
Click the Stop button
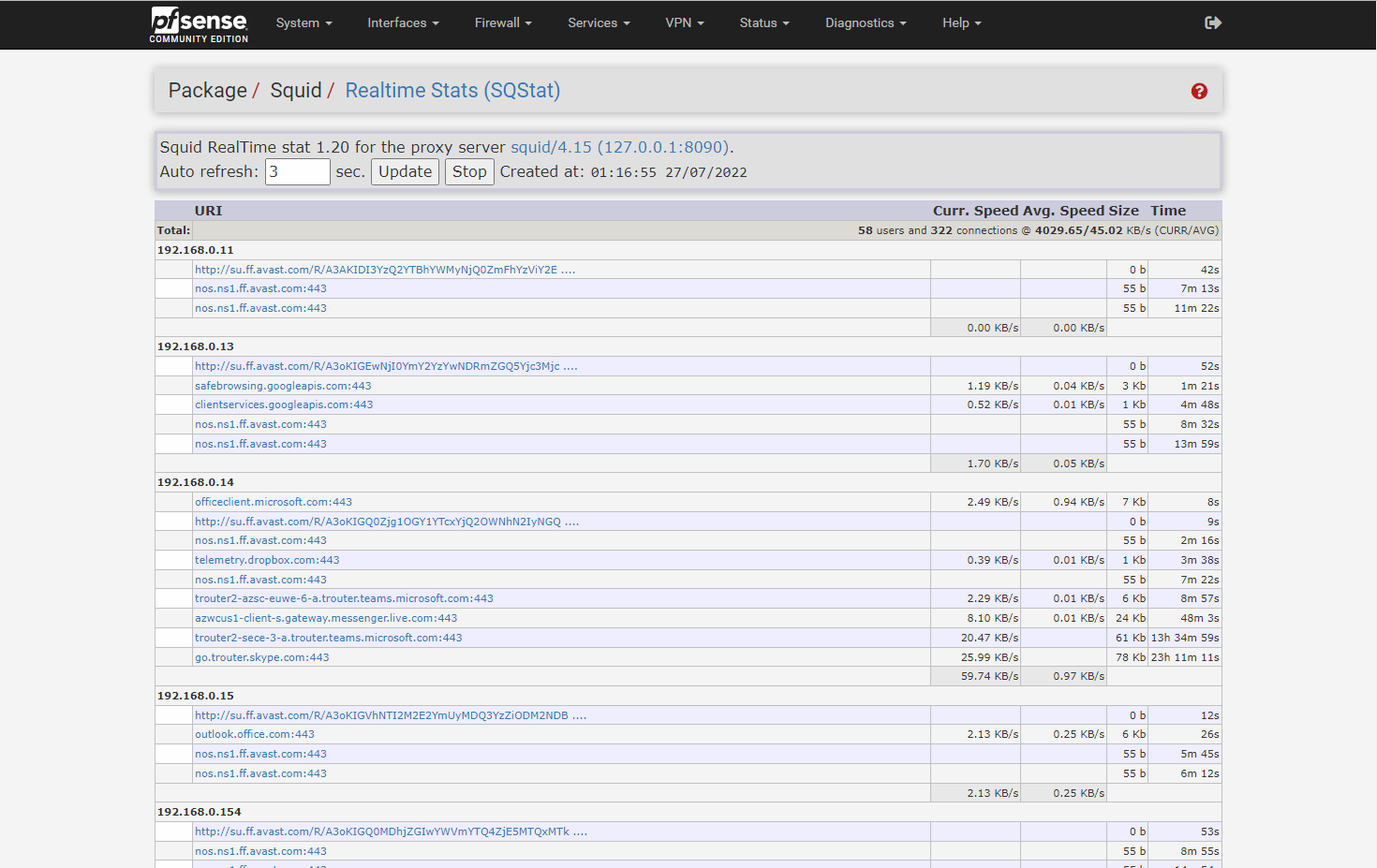[x=469, y=172]
